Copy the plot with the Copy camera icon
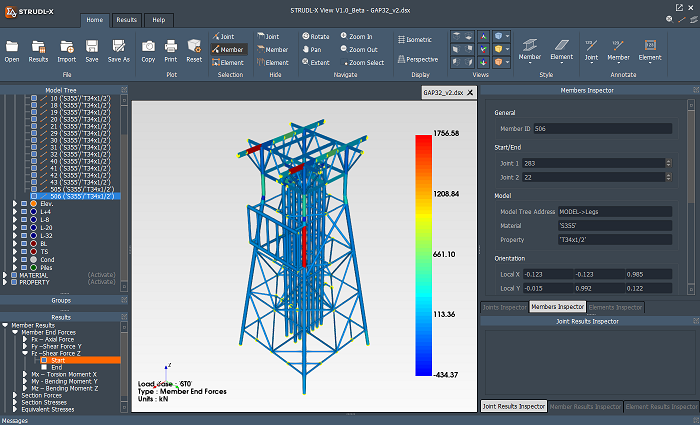 click(x=148, y=50)
